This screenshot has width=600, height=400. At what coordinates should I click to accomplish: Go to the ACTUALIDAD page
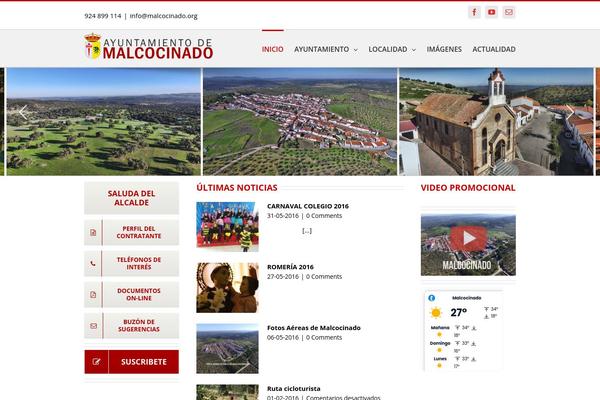coord(494,49)
